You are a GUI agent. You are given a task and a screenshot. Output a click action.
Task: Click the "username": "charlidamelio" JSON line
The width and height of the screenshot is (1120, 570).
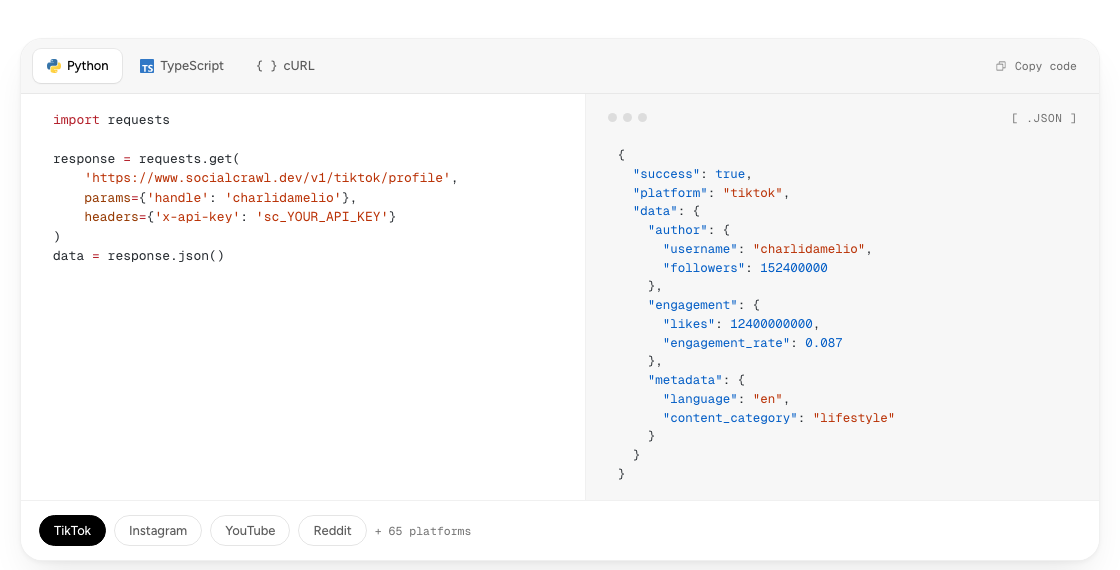[767, 249]
